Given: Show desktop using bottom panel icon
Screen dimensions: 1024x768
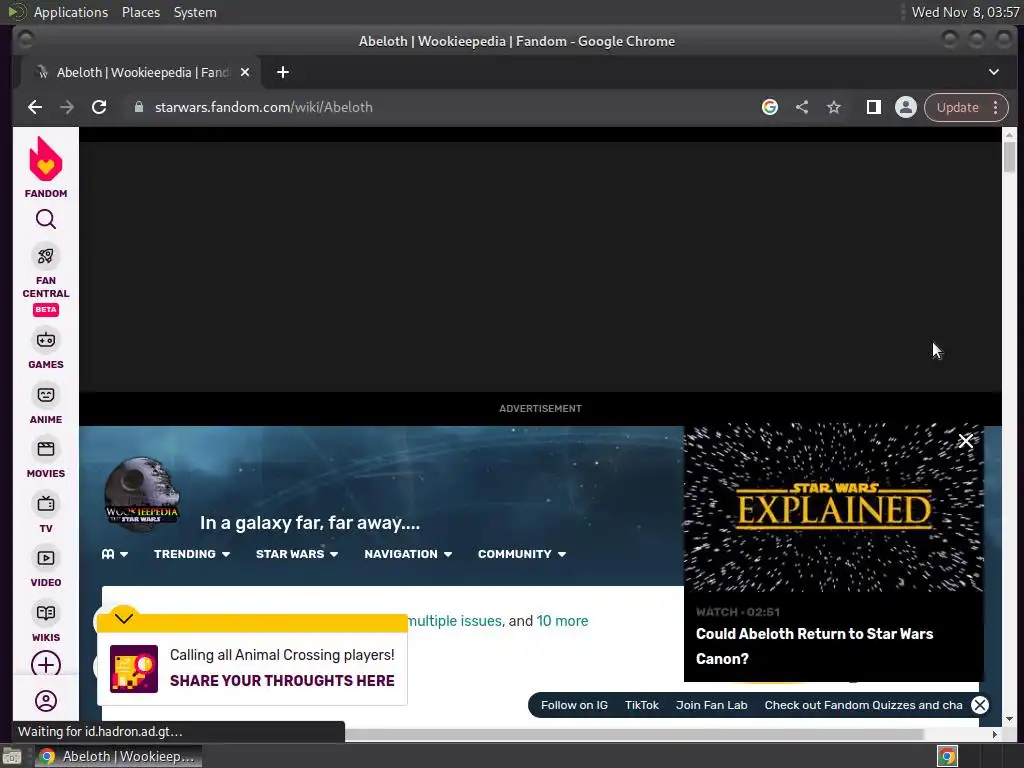Looking at the screenshot, I should (x=12, y=757).
